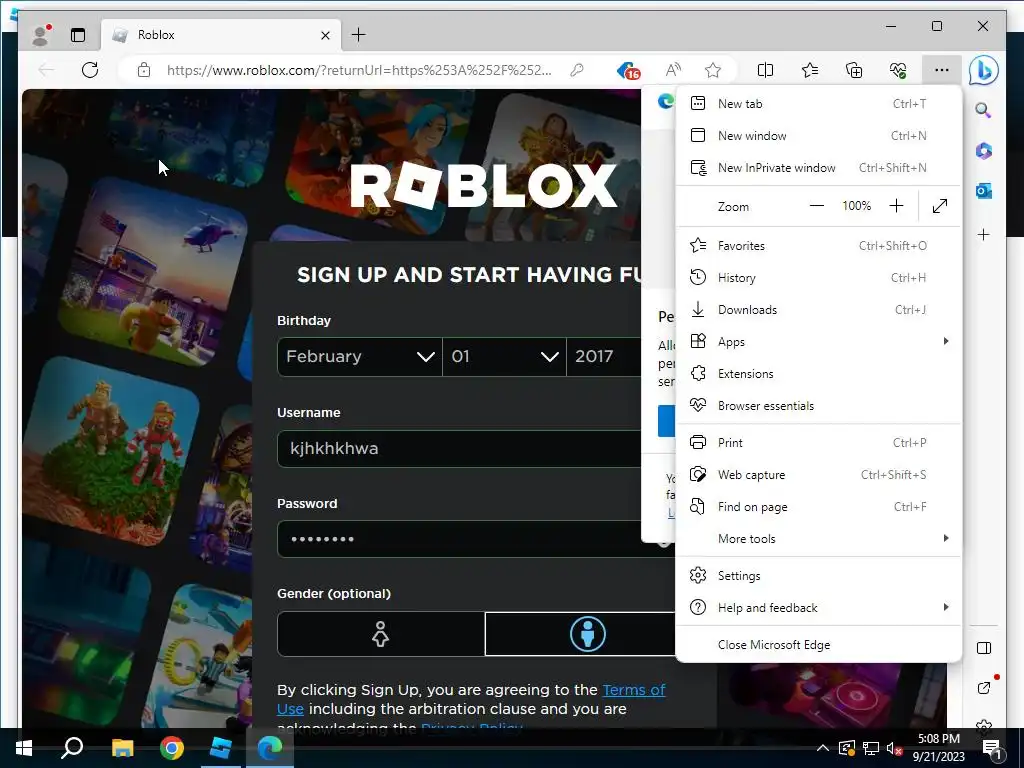Open the Windows Start menu

pos(24,748)
